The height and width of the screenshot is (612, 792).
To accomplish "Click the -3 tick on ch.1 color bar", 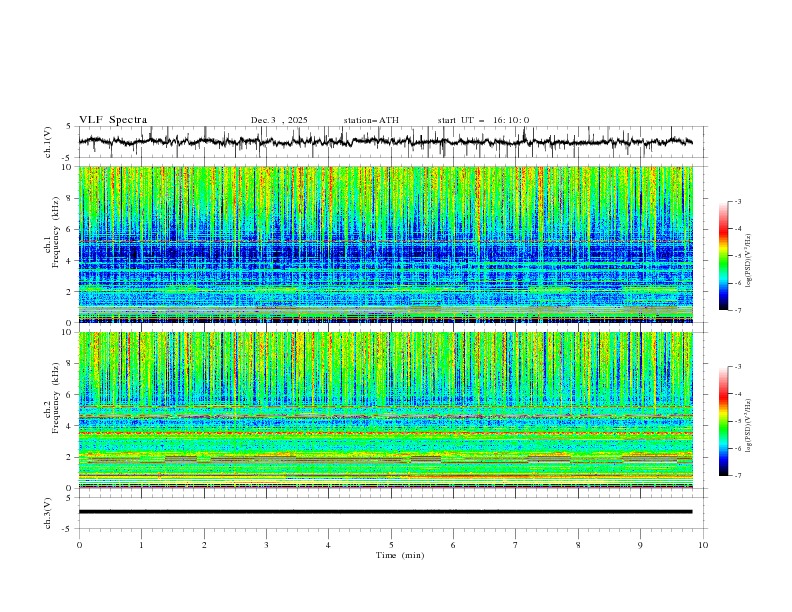I will coord(737,201).
